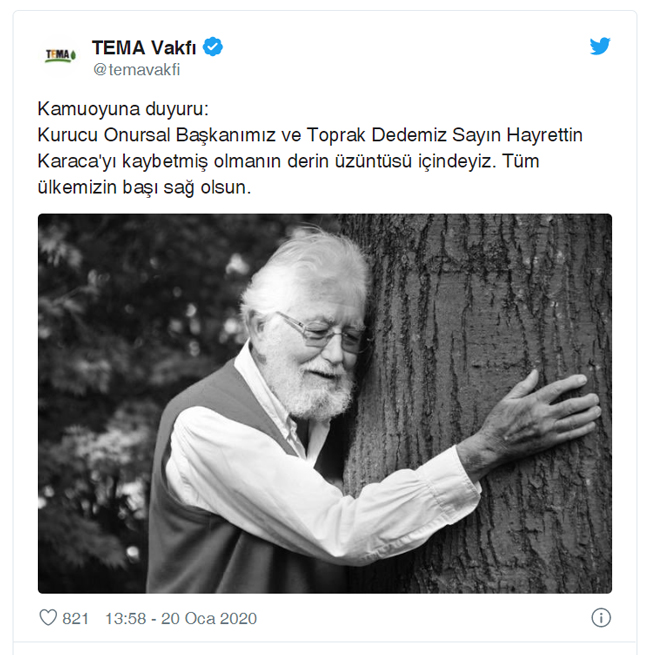650x655 pixels.
Task: Open the @temavakfi handle link
Action: (x=136, y=70)
